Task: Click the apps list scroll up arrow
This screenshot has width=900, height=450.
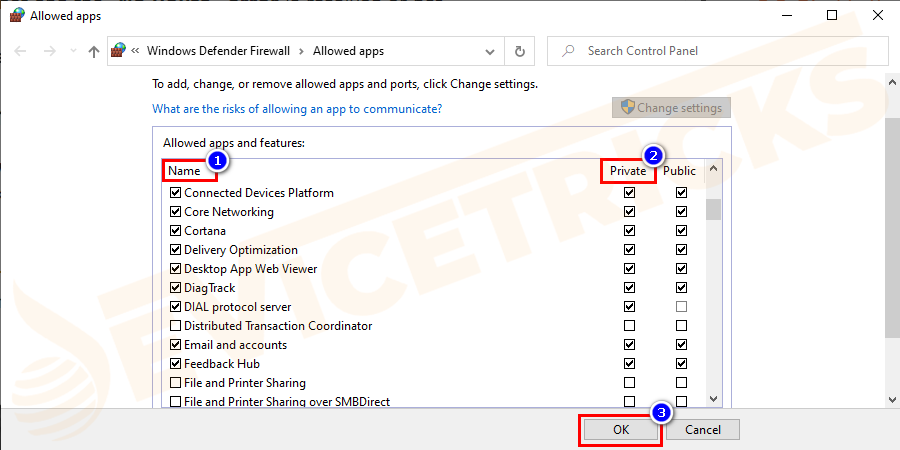Action: [x=713, y=169]
